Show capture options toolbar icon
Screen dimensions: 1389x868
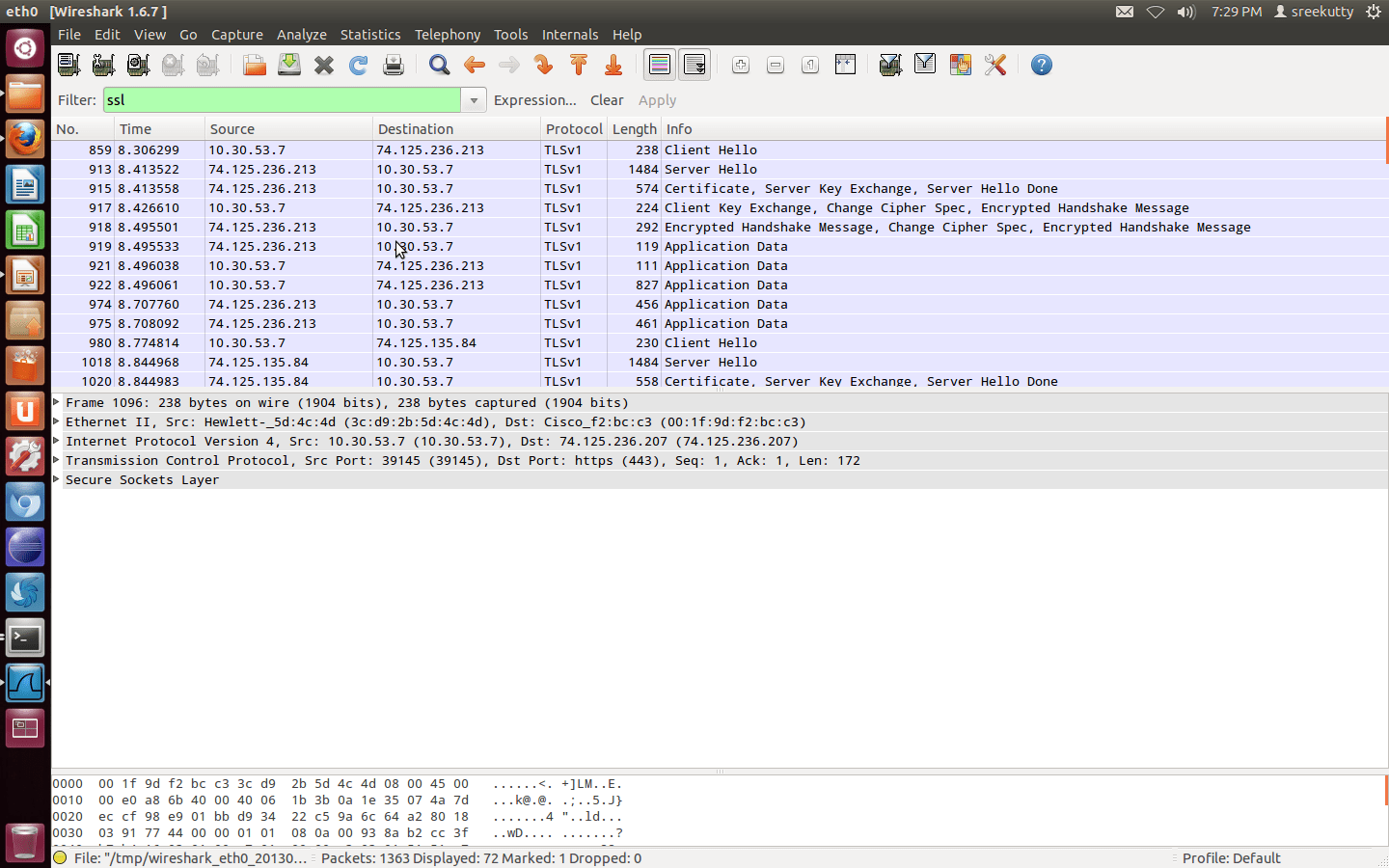pyautogui.click(x=103, y=65)
